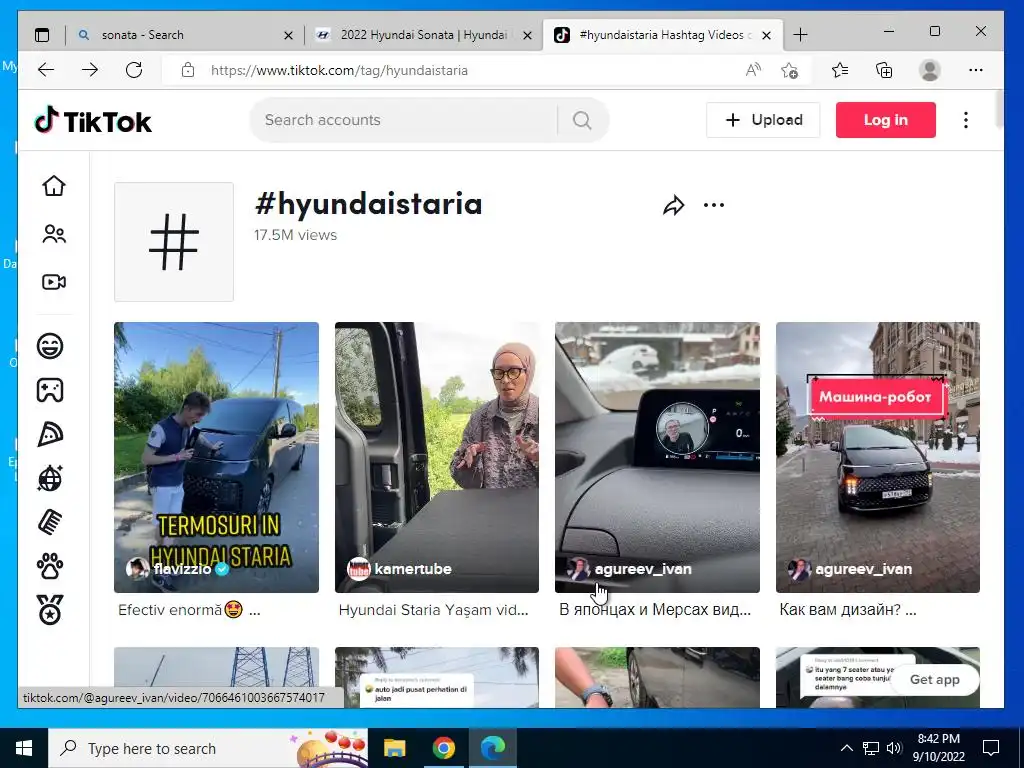Select the Animals paw print category icon

click(x=50, y=566)
